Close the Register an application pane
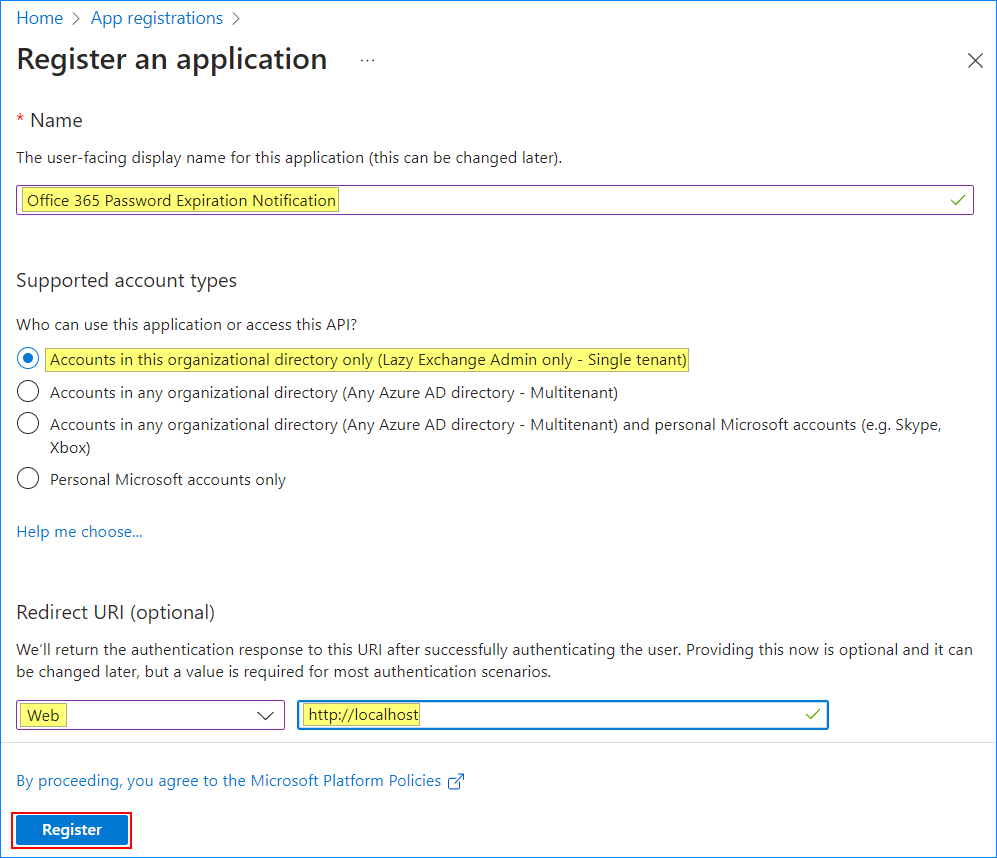Viewport: 997px width, 858px height. 975,60
